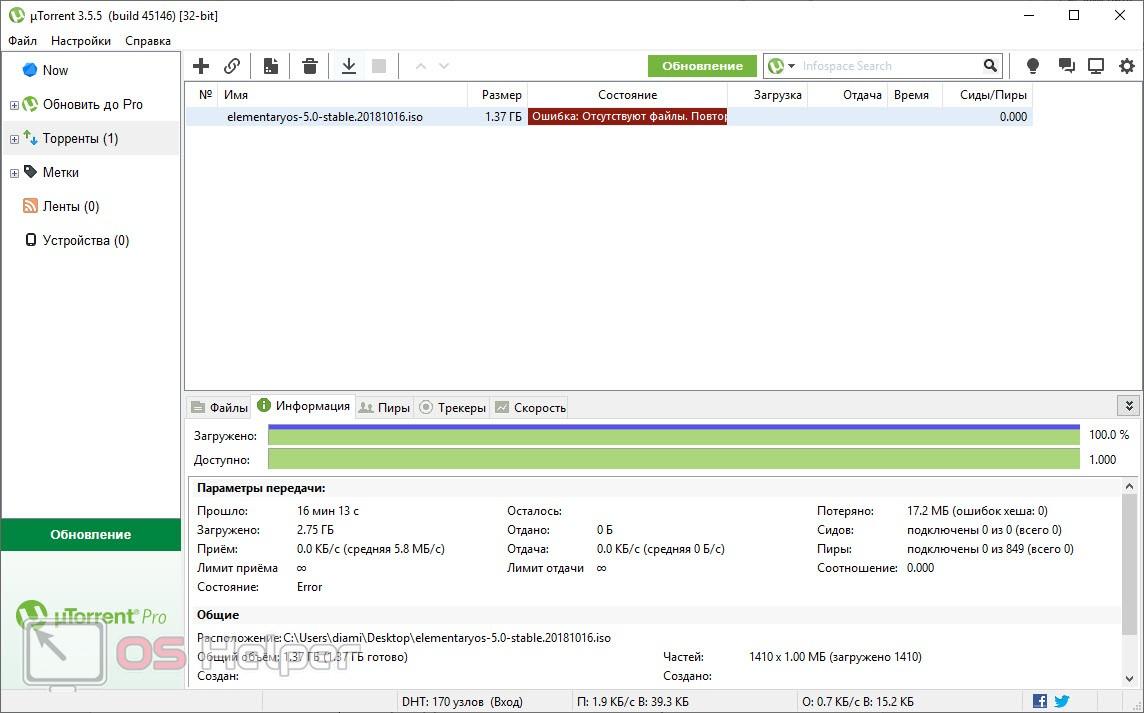
Task: Click the Доступно availability bar
Action: point(673,460)
